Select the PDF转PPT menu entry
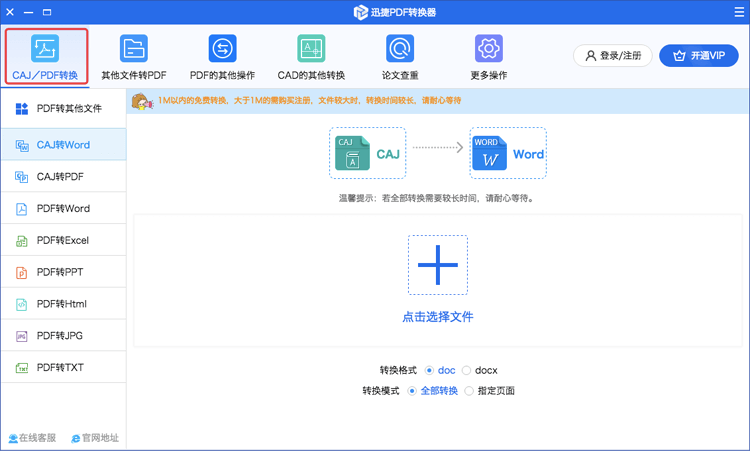The width and height of the screenshot is (750, 451). click(64, 272)
